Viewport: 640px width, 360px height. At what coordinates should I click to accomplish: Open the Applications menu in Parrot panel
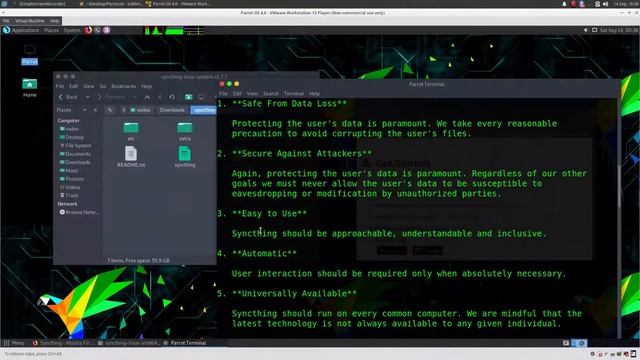(21, 30)
